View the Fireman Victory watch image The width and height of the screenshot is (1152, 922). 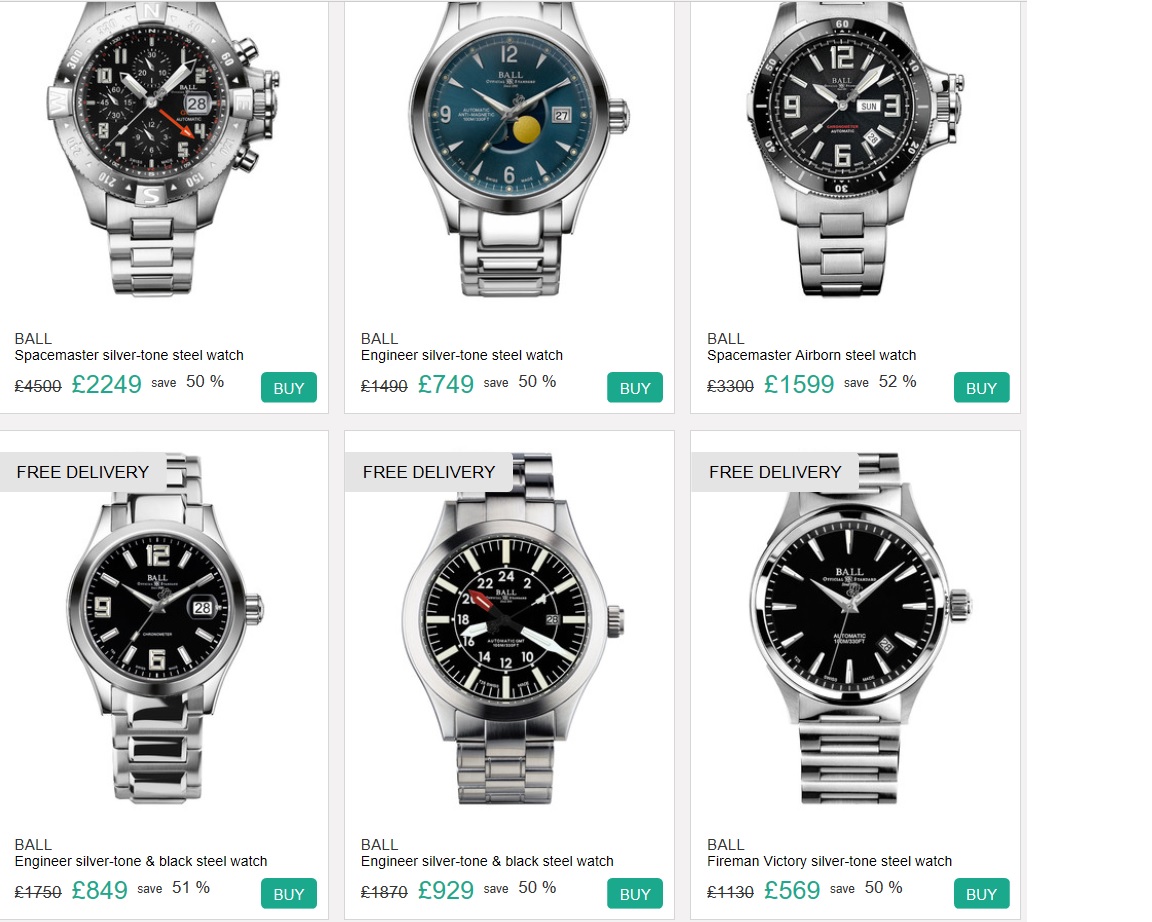click(x=856, y=628)
